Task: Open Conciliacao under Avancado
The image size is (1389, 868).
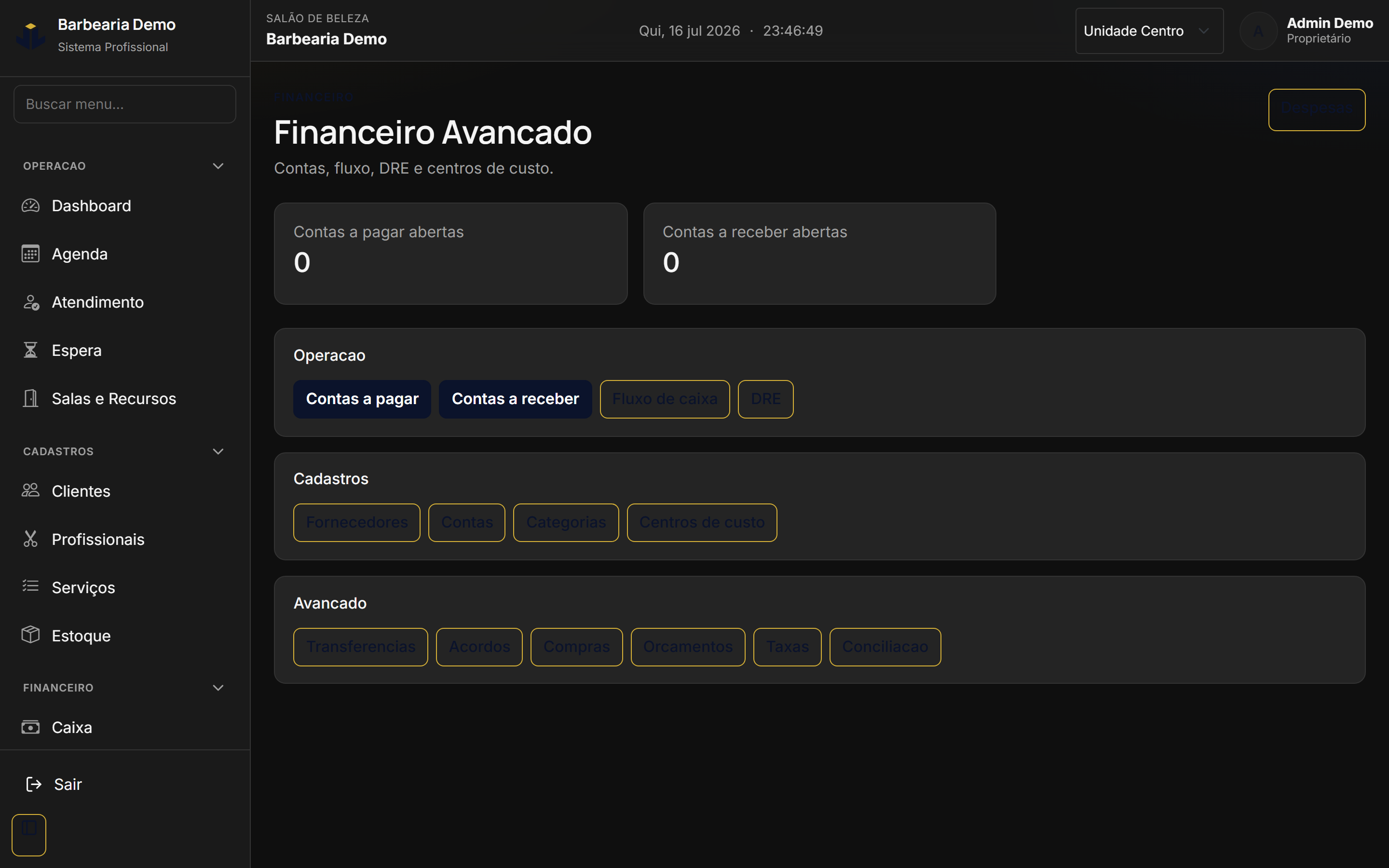Action: point(885,647)
